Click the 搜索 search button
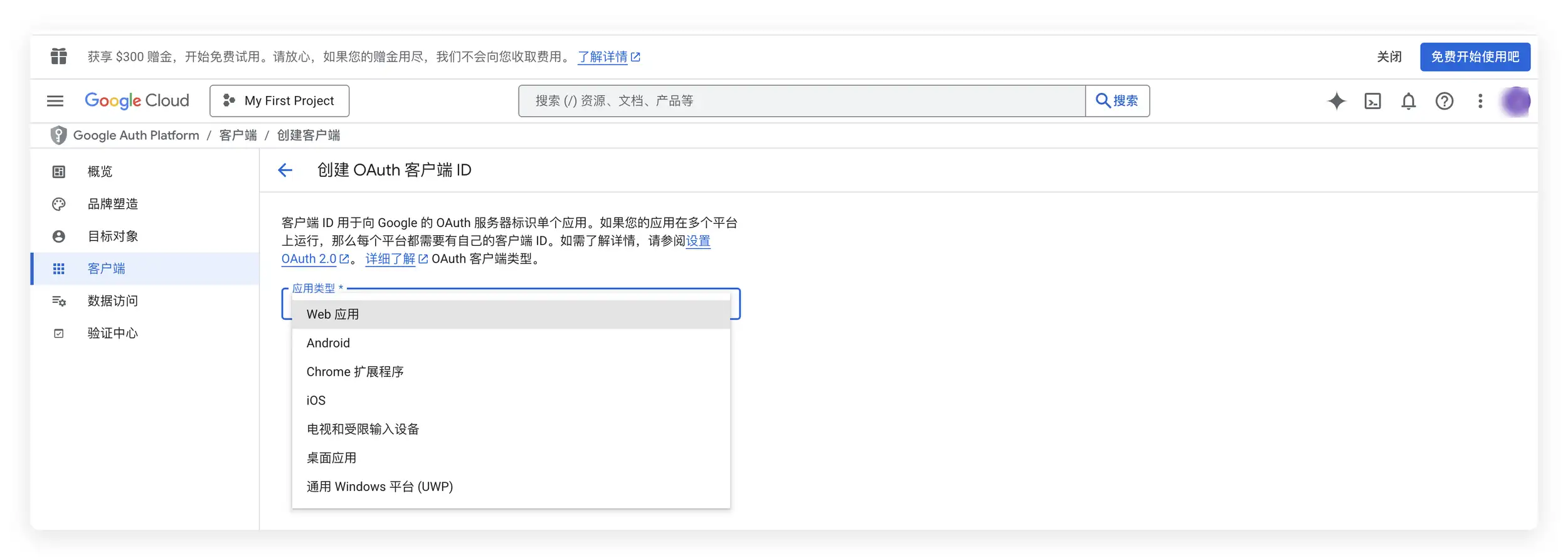The width and height of the screenshot is (1568, 560). (1117, 101)
